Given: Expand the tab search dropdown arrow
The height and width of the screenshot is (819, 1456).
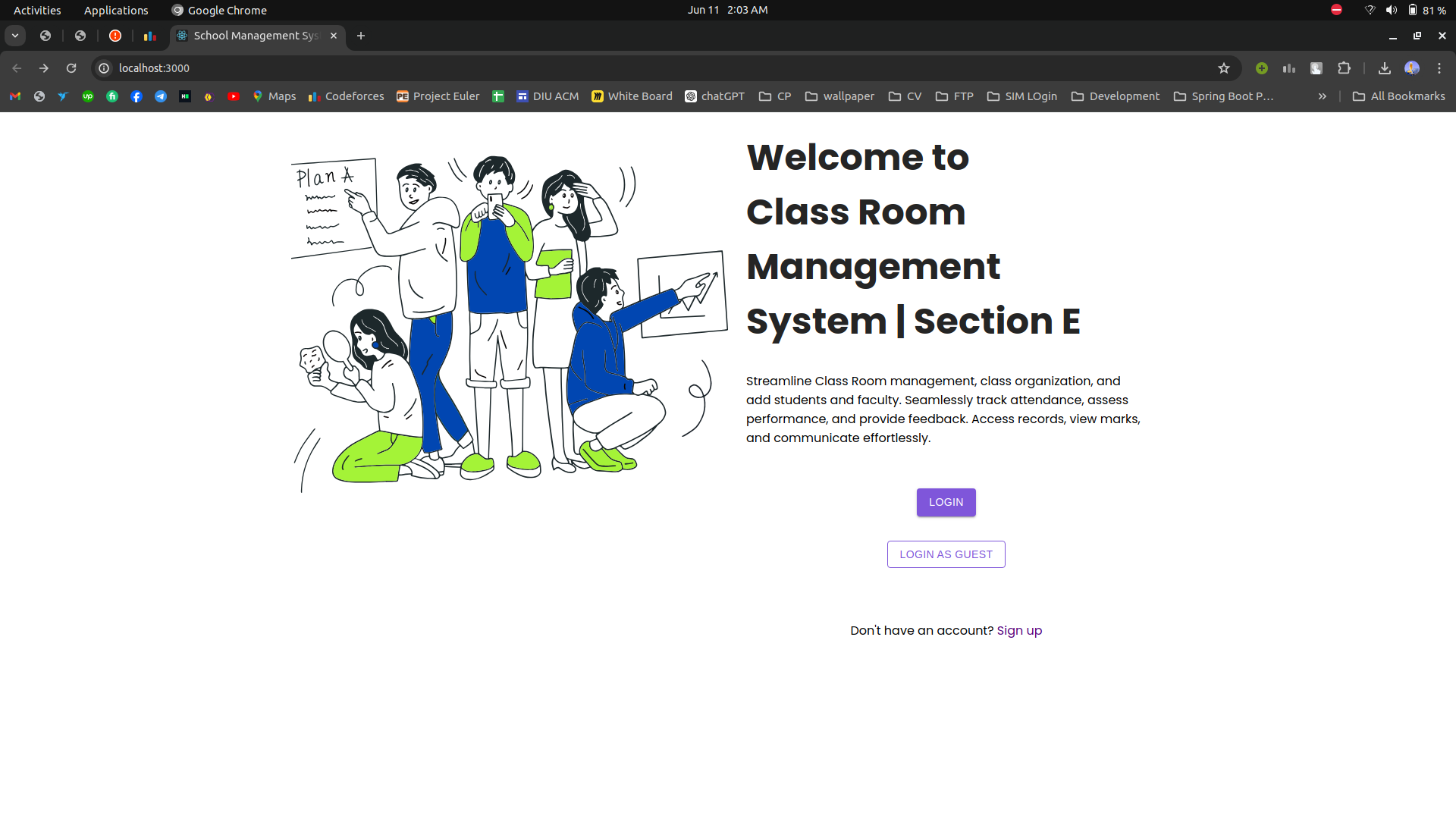Looking at the screenshot, I should [x=15, y=36].
